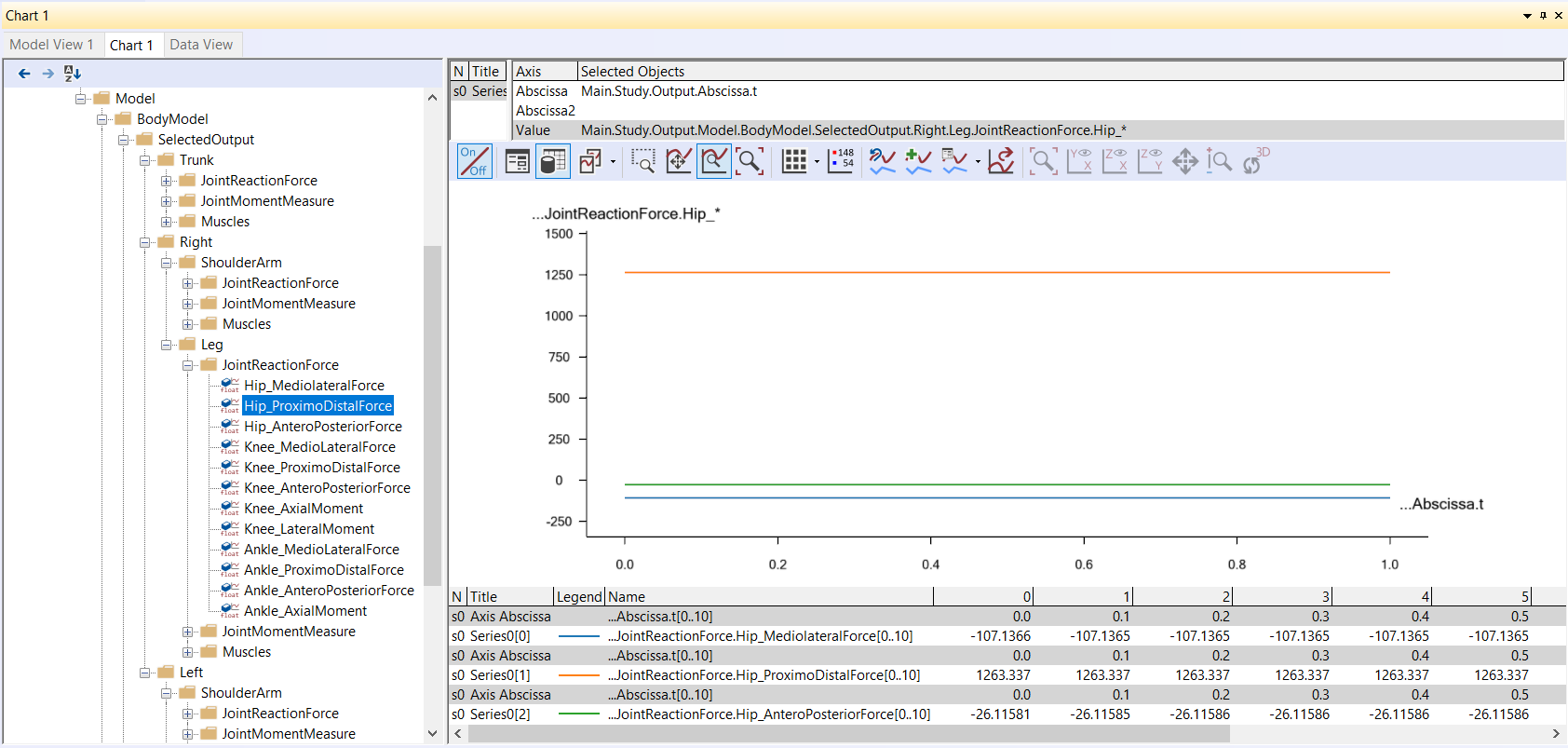
Task: Select the pan chart tool
Action: click(x=679, y=161)
